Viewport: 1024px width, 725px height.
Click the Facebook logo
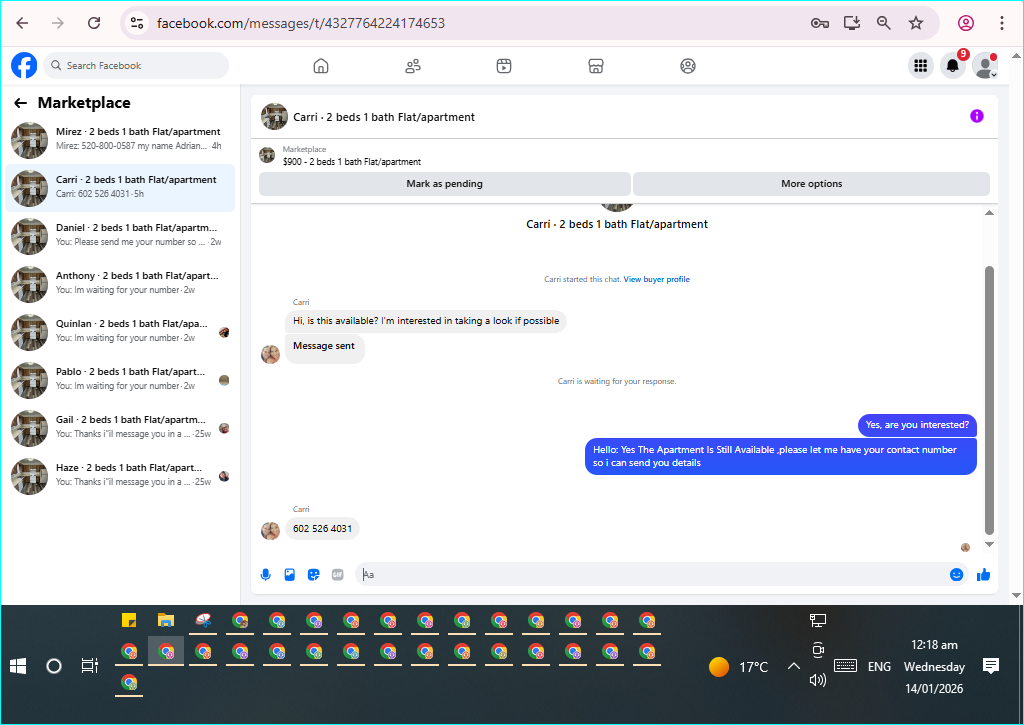pos(24,65)
